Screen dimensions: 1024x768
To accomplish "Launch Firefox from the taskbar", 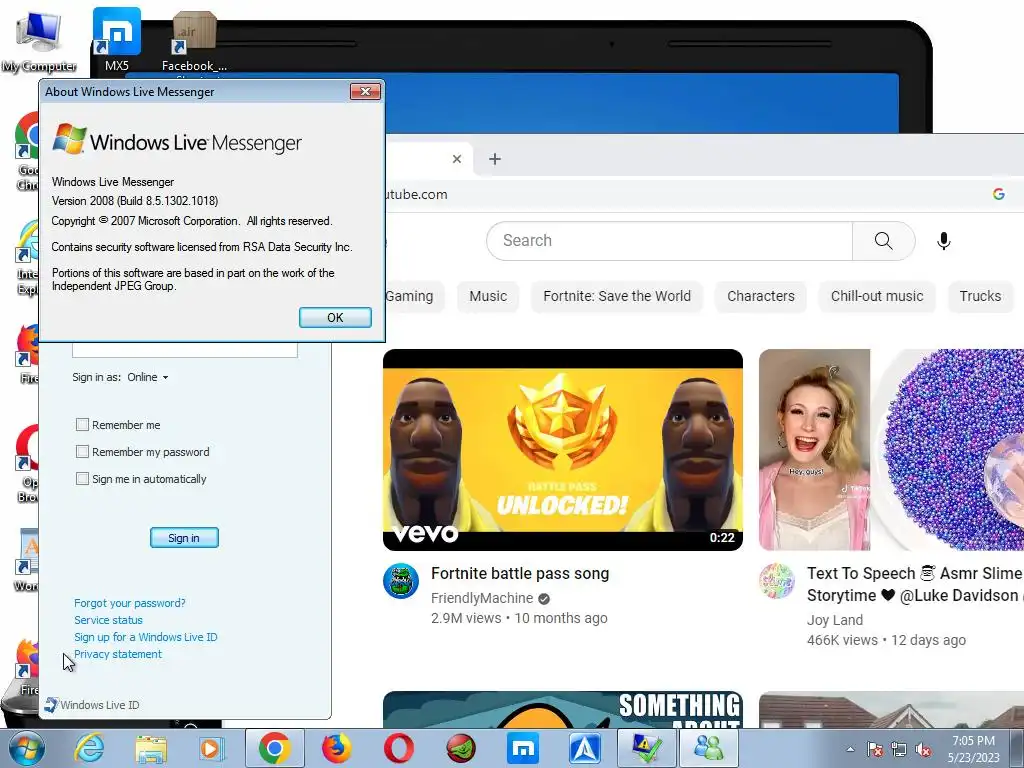I will click(x=336, y=748).
